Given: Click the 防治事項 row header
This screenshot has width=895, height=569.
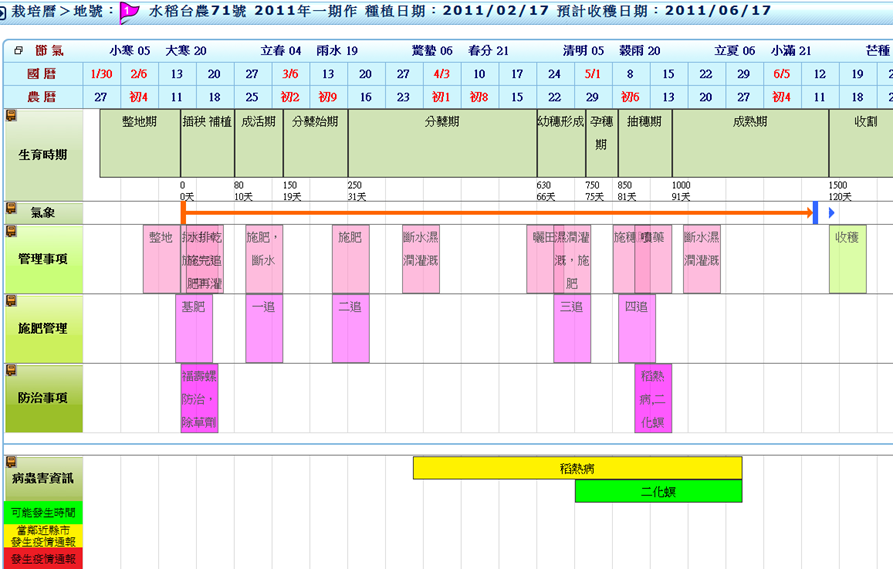Looking at the screenshot, I should click(x=43, y=398).
